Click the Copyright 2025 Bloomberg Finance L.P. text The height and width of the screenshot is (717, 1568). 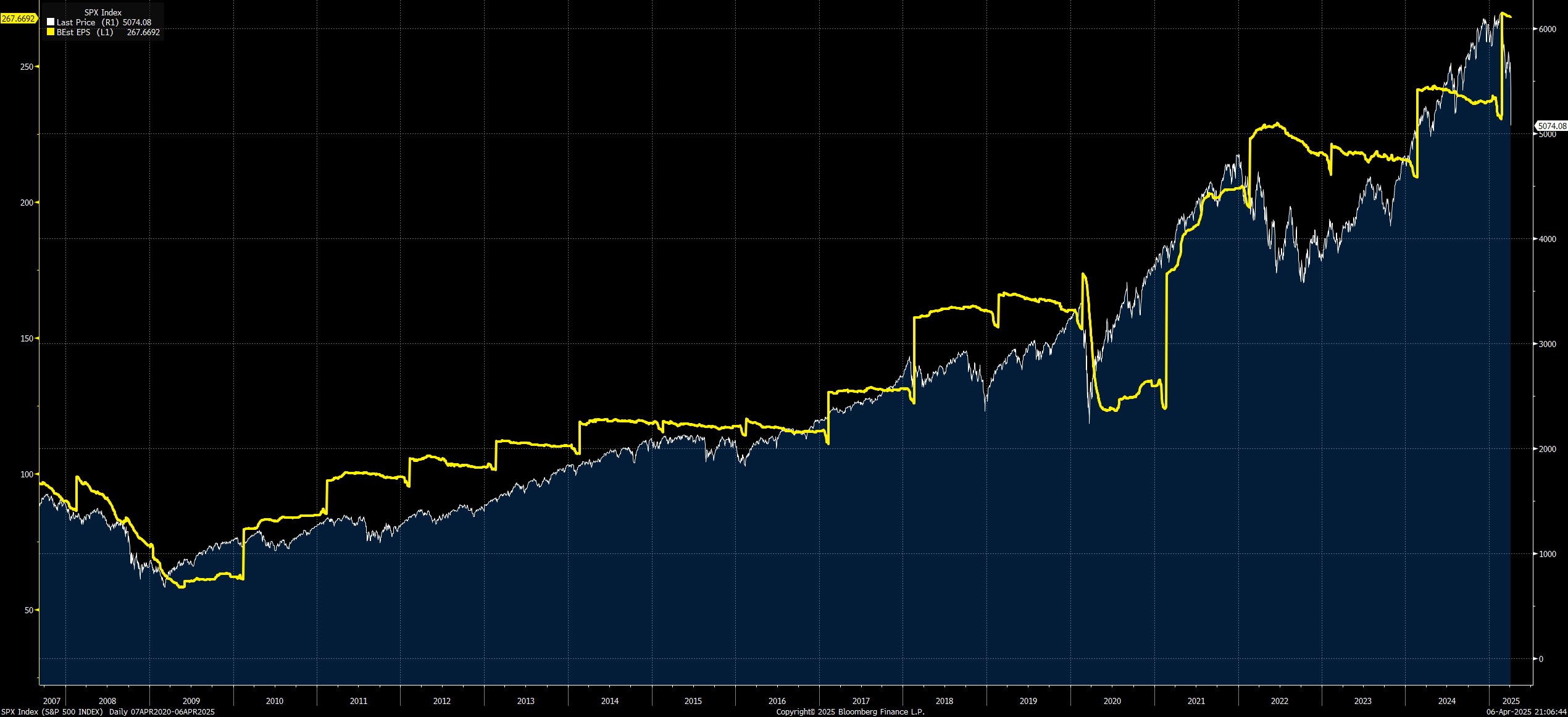[x=850, y=712]
